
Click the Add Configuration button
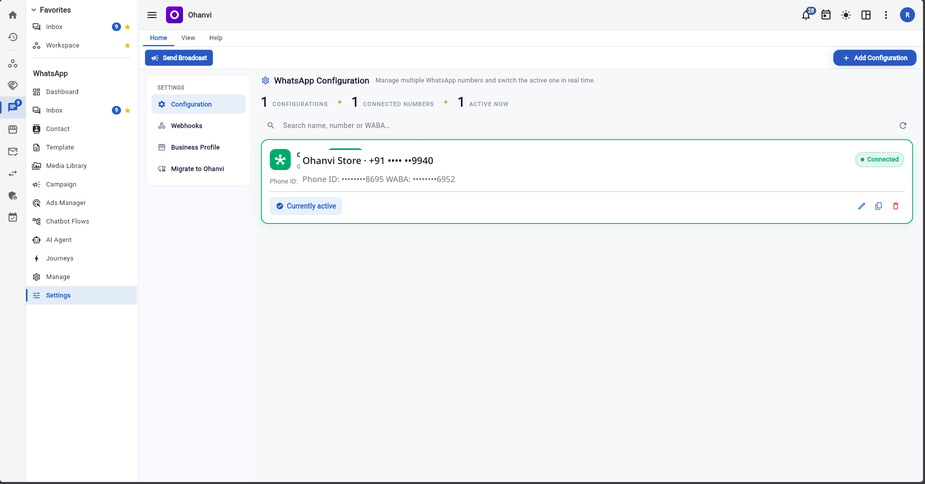tap(874, 58)
